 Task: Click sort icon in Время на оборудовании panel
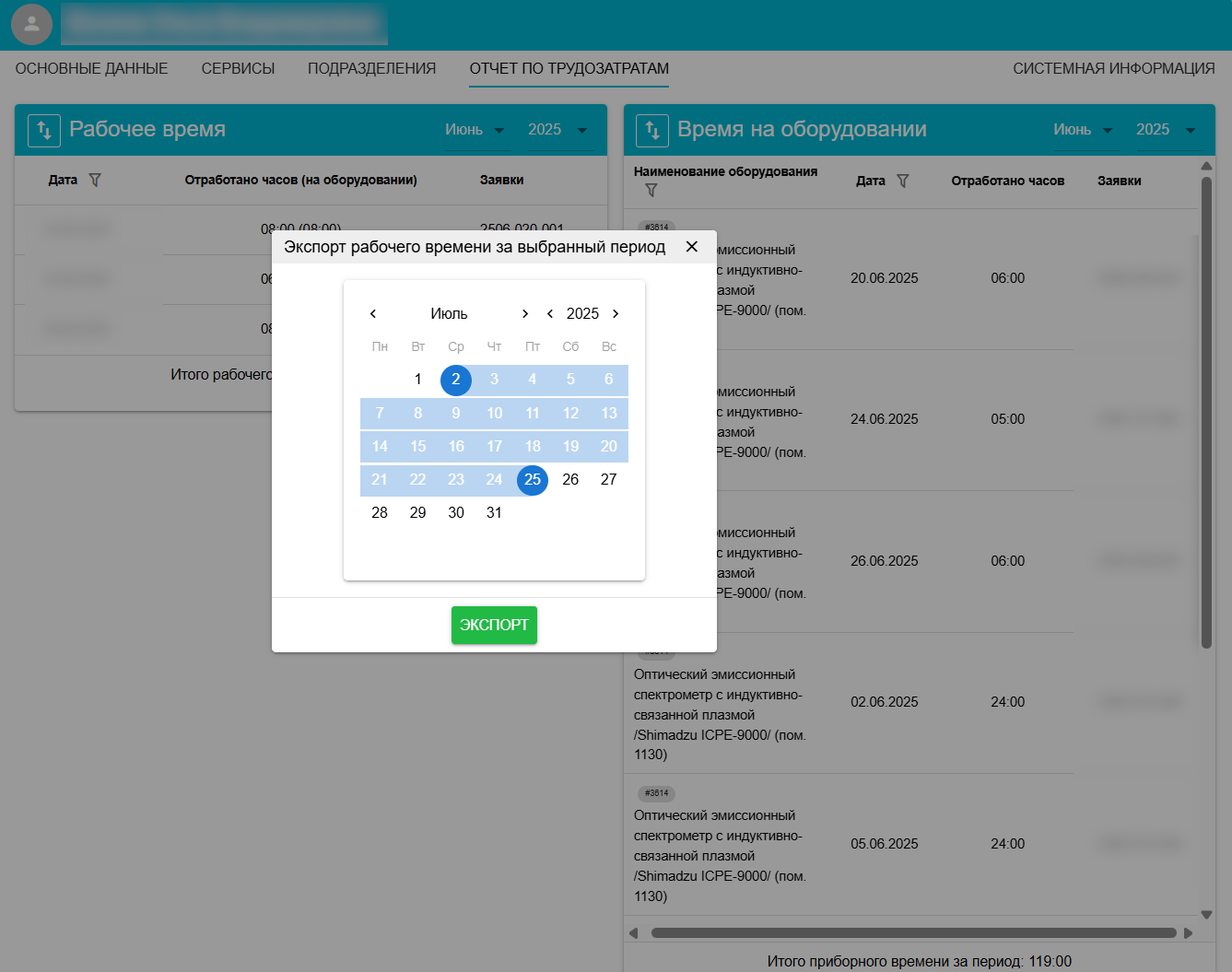pyautogui.click(x=652, y=131)
